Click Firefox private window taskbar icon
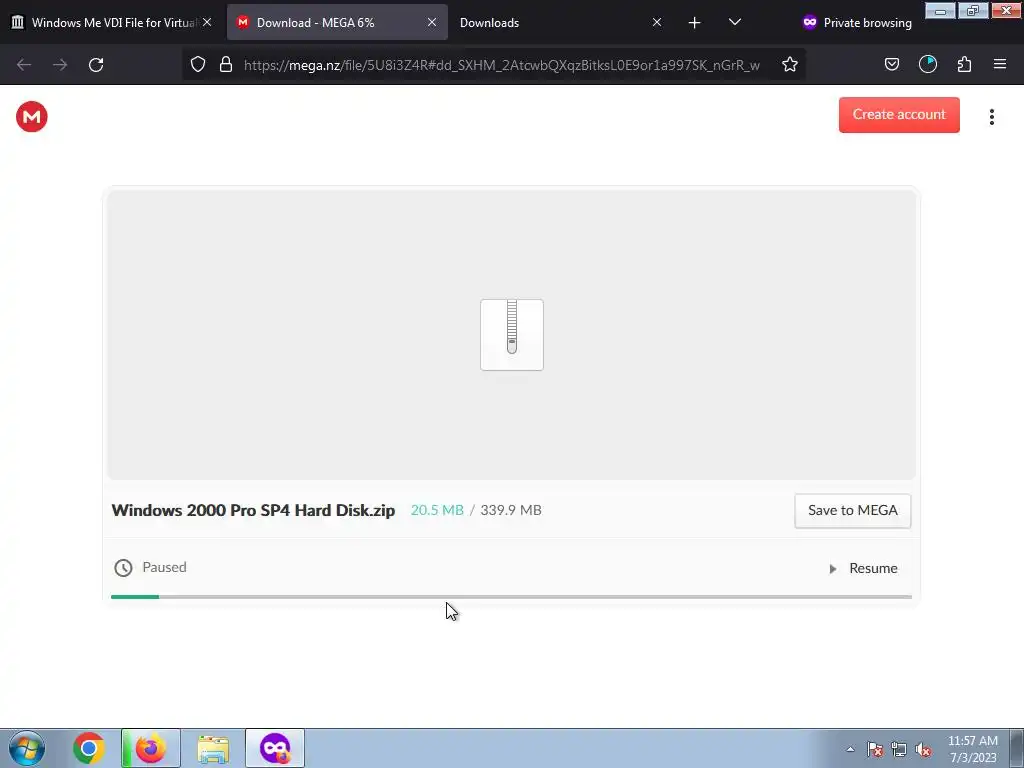Screen dimensions: 1024x768 click(x=275, y=748)
